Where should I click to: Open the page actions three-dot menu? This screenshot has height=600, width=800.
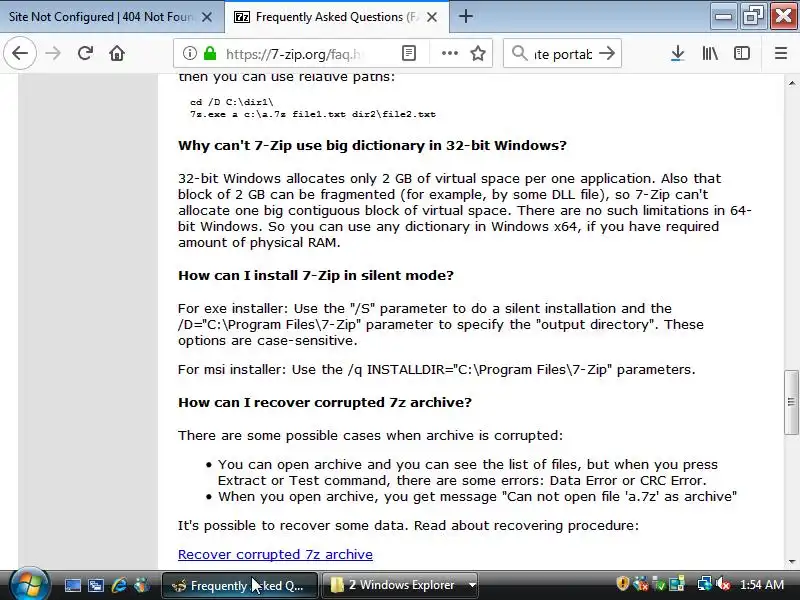tap(449, 53)
